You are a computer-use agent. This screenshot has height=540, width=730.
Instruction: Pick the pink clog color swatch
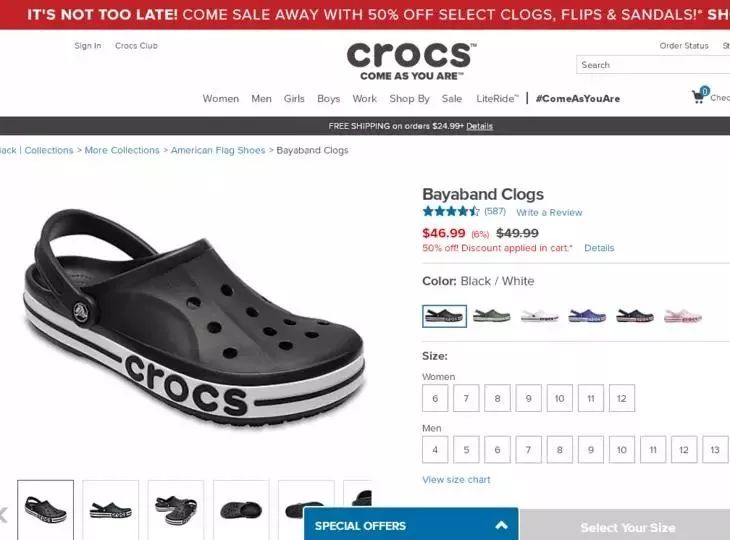(683, 316)
